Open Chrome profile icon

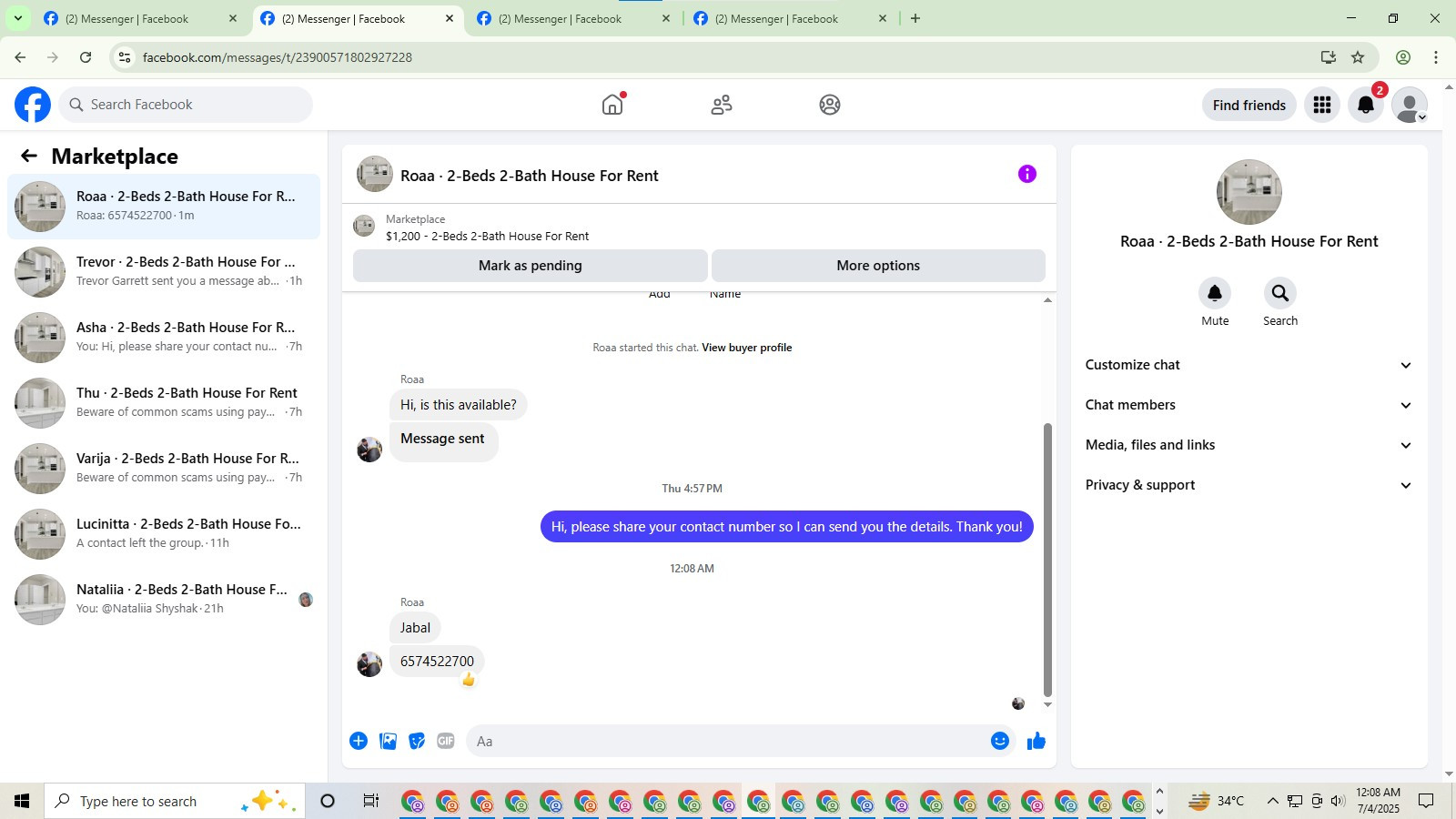1403,57
